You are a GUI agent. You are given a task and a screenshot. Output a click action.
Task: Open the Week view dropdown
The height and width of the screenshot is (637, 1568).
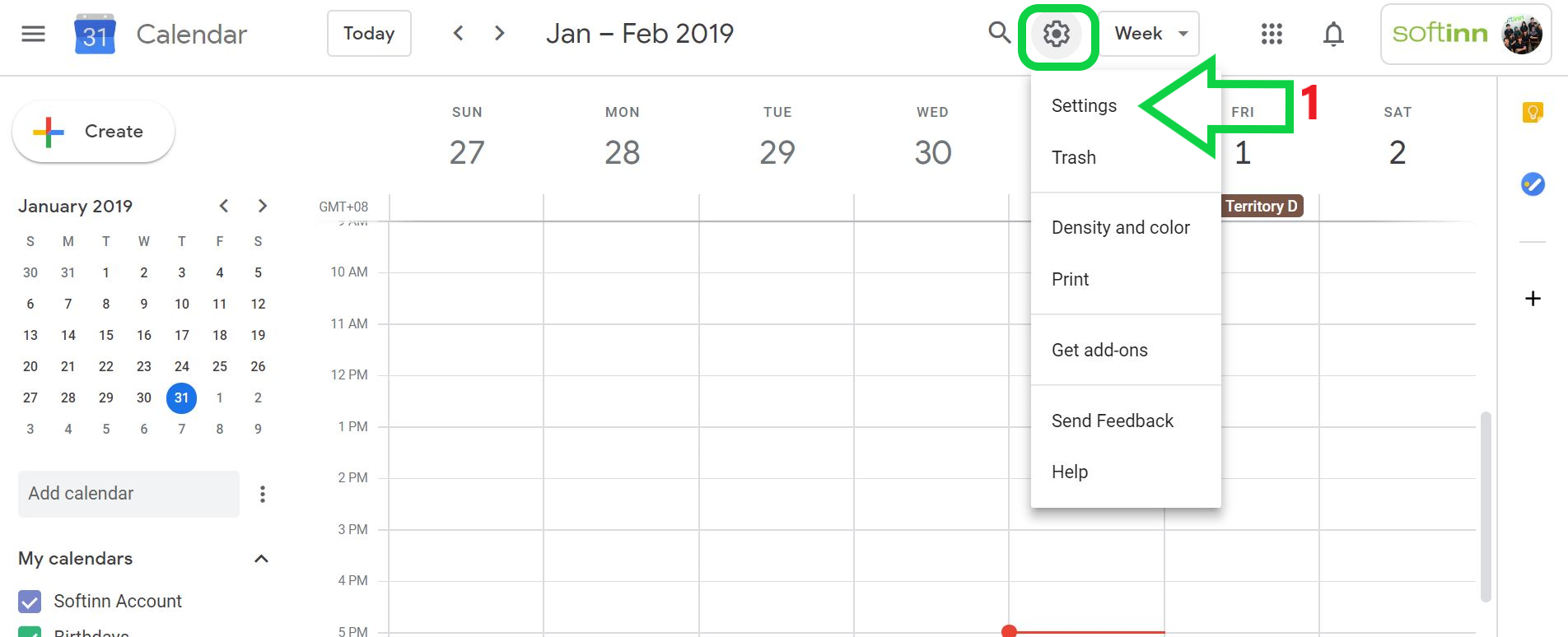[1148, 34]
